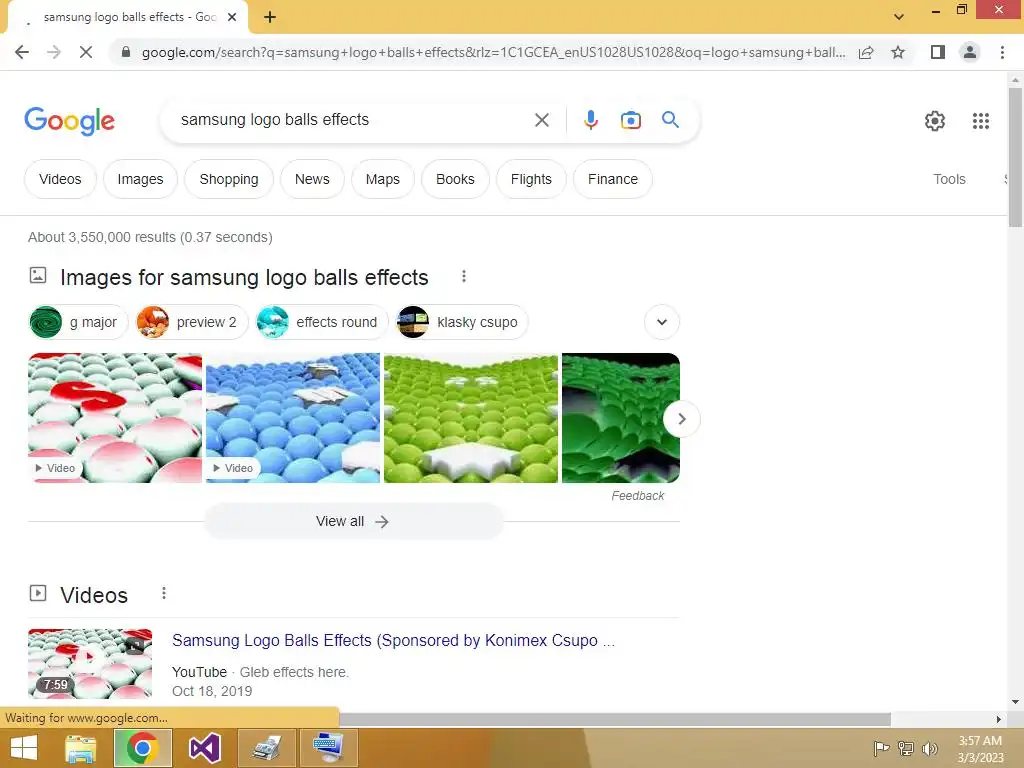Select the effects round image chip
The height and width of the screenshot is (768, 1024).
coord(322,322)
